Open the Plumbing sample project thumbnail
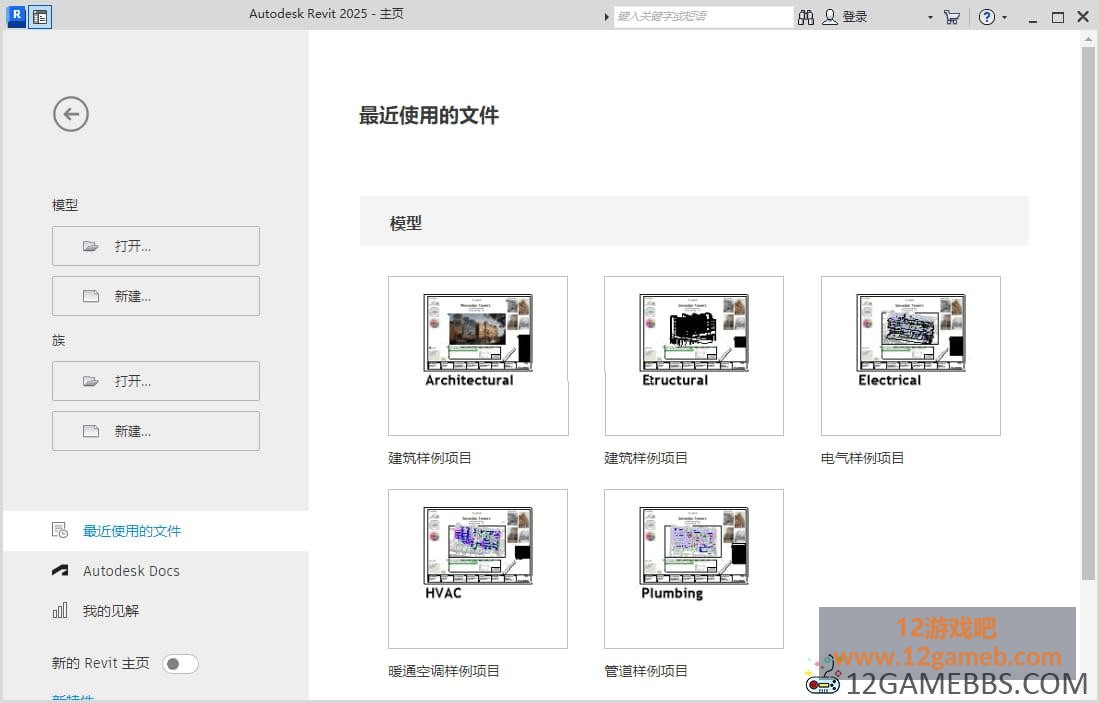The image size is (1099, 703). click(x=694, y=568)
